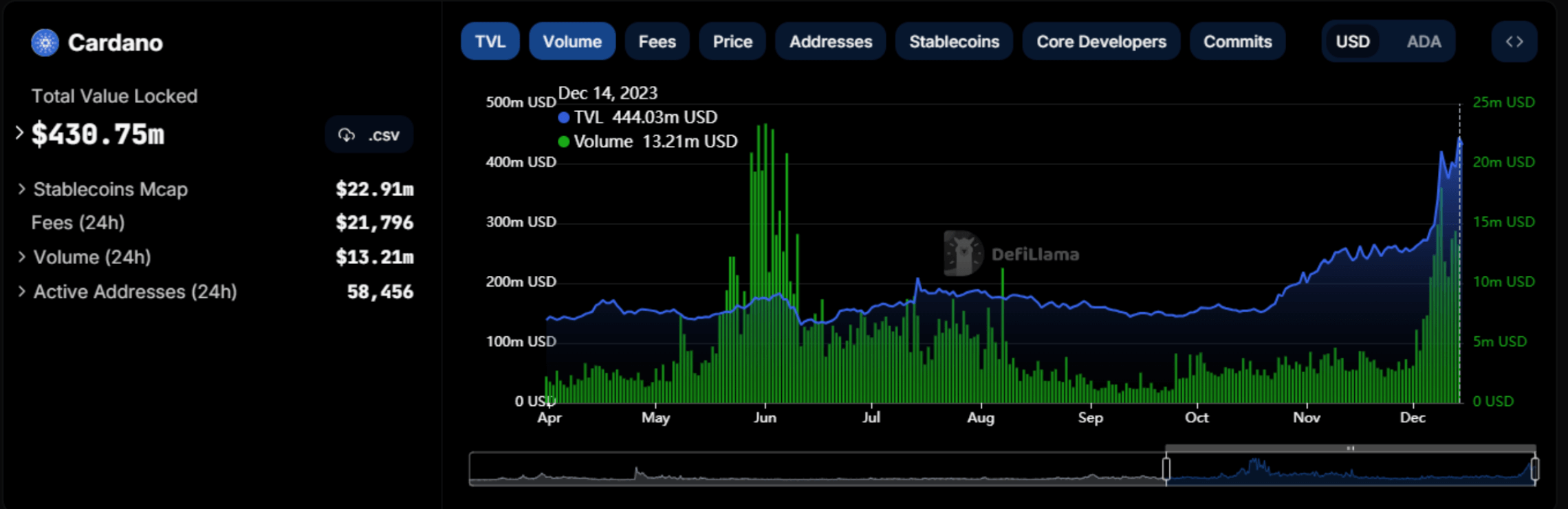Click the $13.21m volume value

[375, 257]
